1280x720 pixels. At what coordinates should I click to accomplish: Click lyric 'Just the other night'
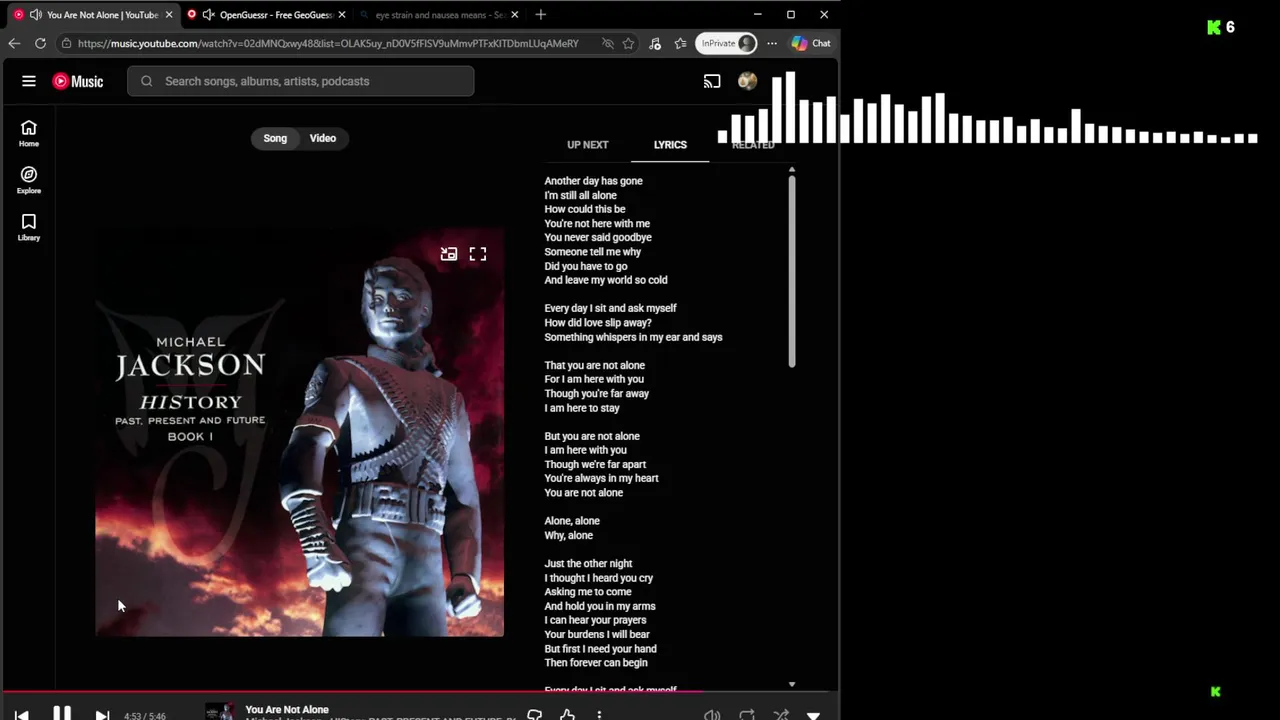pyautogui.click(x=588, y=564)
